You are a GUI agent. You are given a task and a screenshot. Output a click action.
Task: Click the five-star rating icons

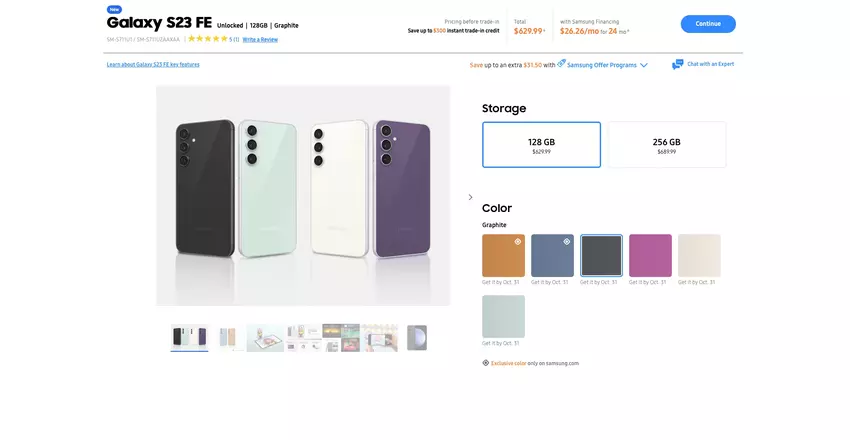[x=208, y=39]
